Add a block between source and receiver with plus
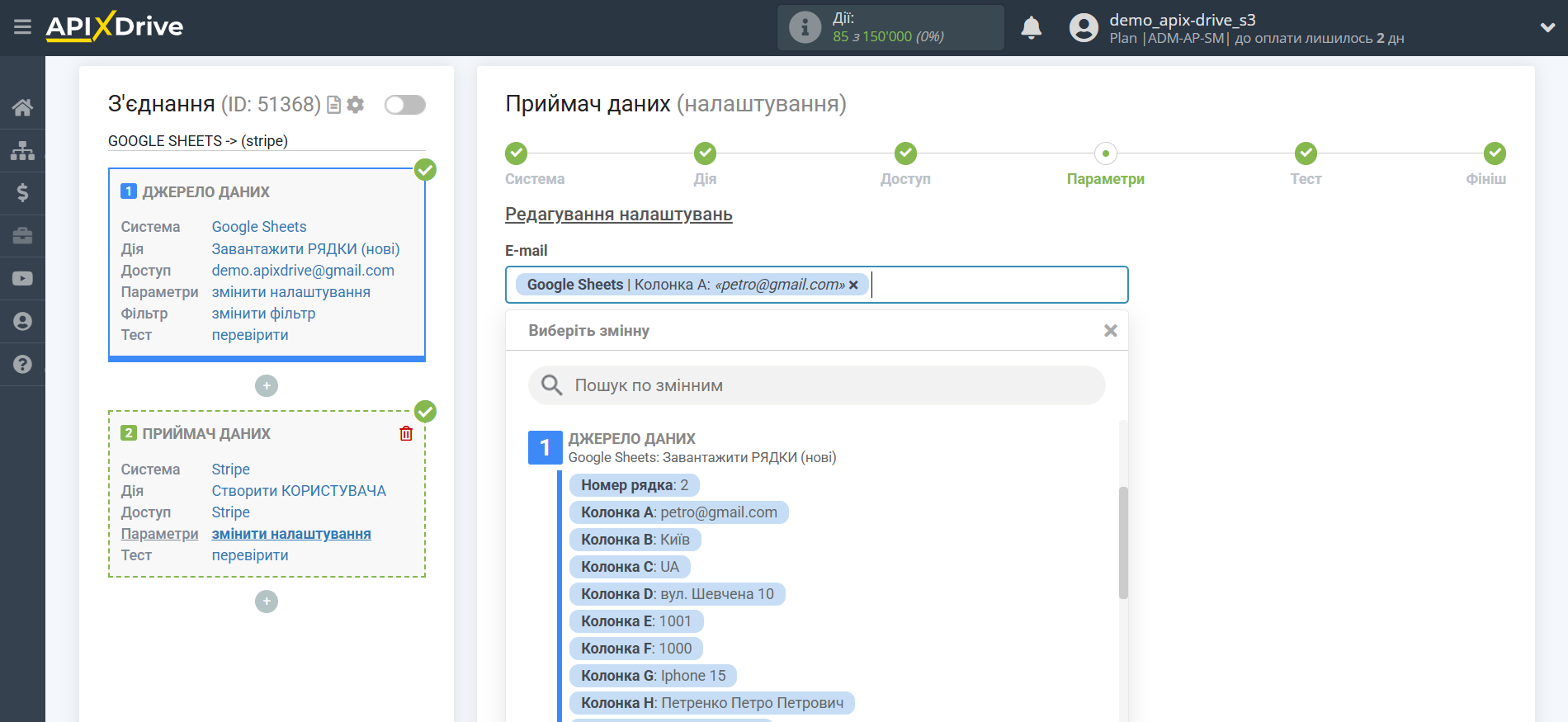 pos(267,385)
